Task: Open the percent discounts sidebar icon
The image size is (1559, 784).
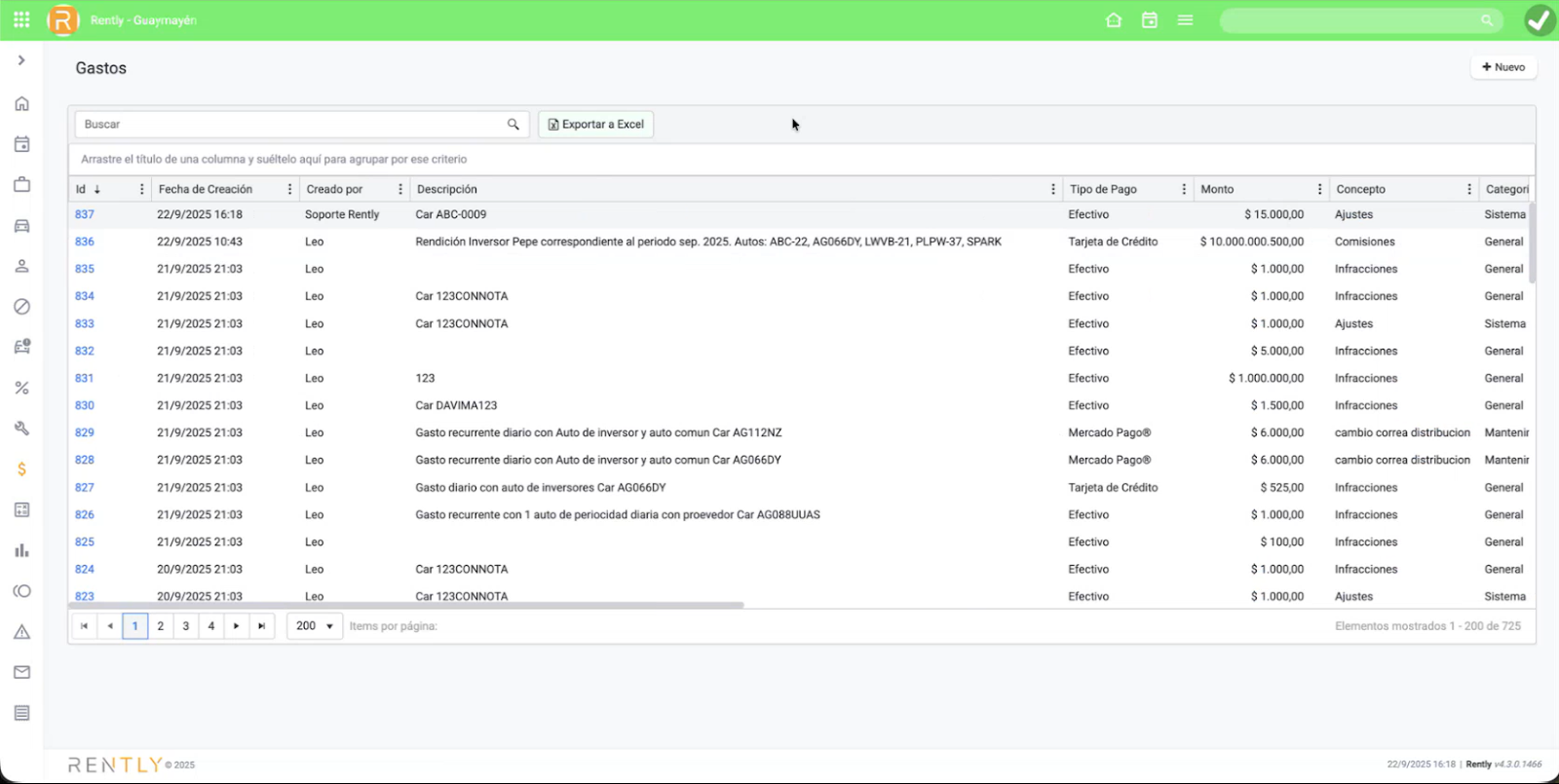Action: 21,388
